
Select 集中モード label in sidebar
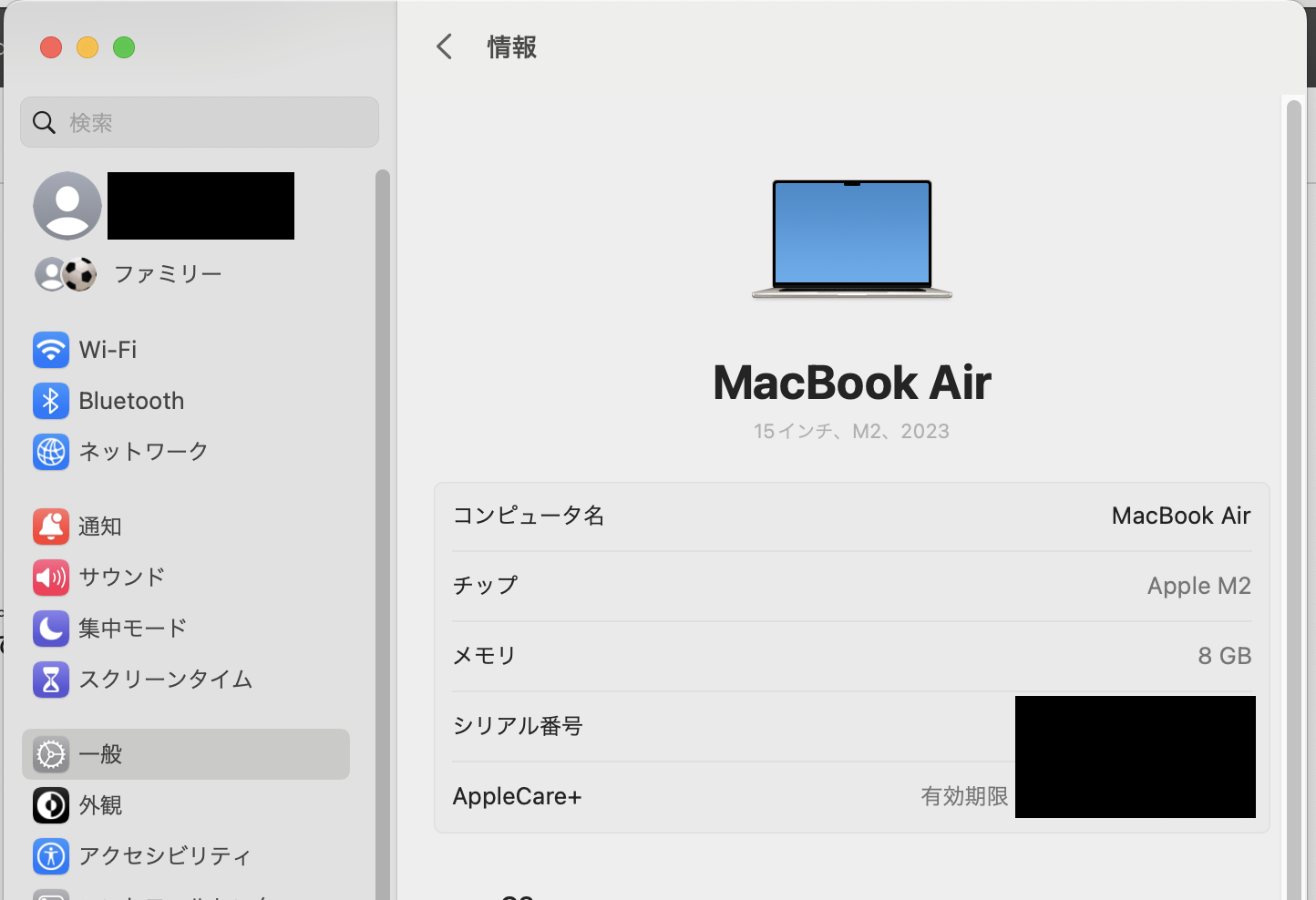click(133, 629)
